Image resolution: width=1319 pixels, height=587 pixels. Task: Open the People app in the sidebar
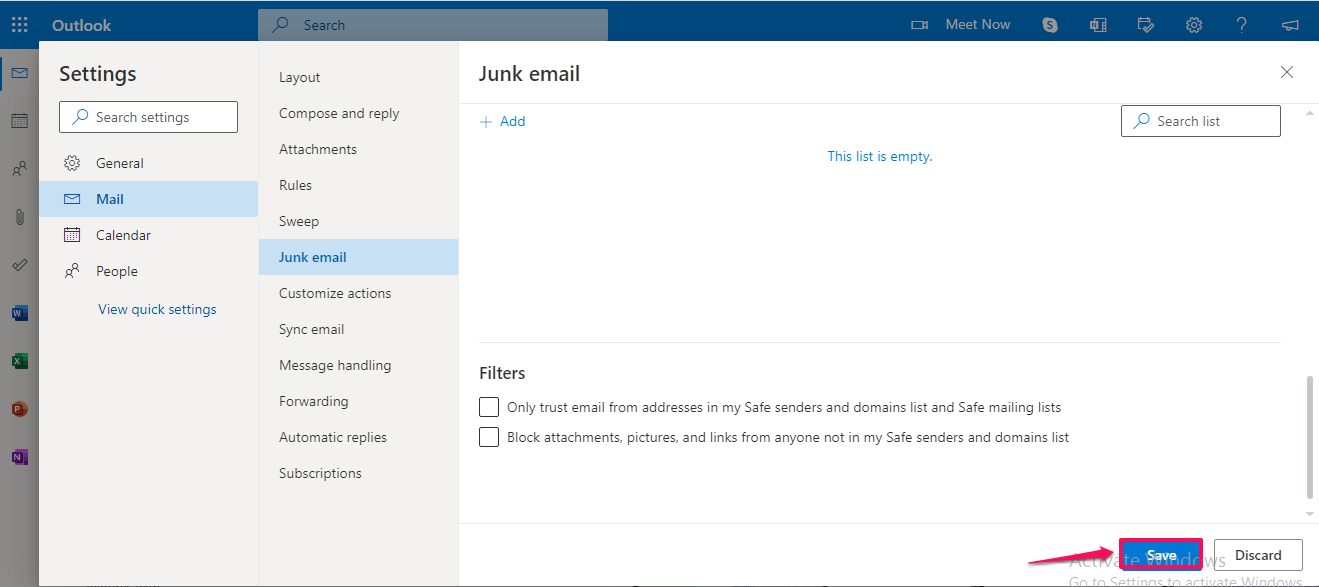click(x=19, y=168)
